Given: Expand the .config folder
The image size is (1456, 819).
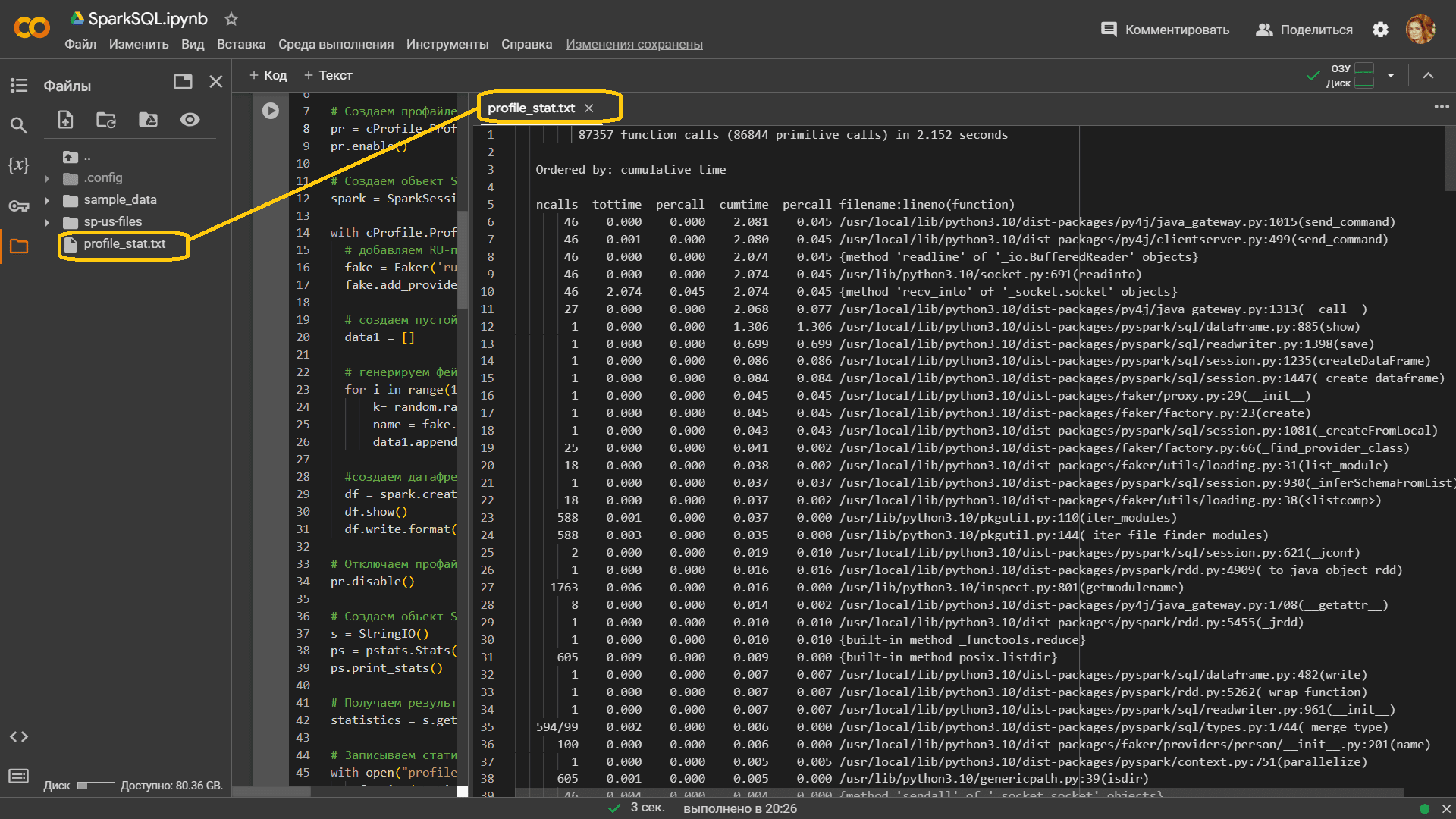Looking at the screenshot, I should pyautogui.click(x=47, y=178).
